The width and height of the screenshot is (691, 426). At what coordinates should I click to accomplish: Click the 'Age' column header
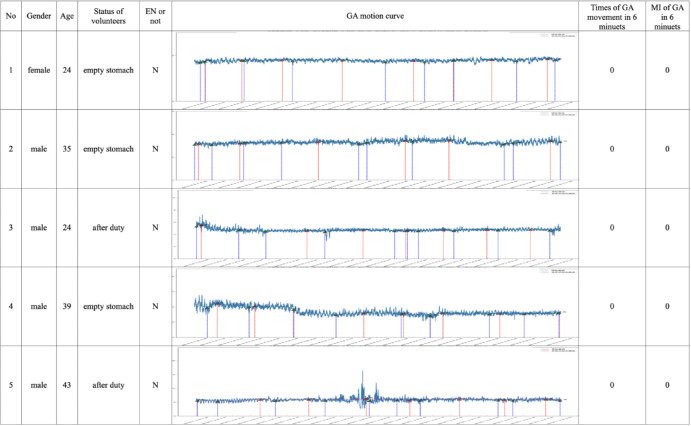coord(67,16)
